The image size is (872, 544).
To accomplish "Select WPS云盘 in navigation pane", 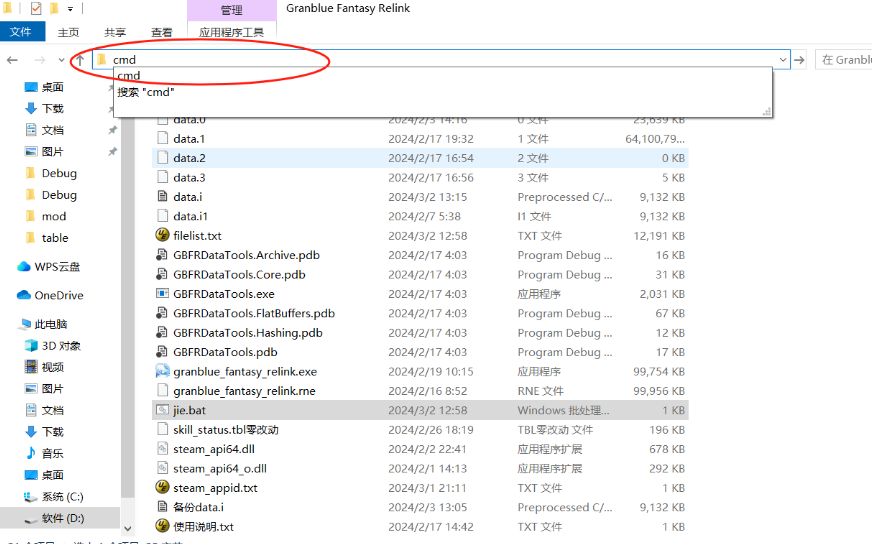I will tap(49, 266).
